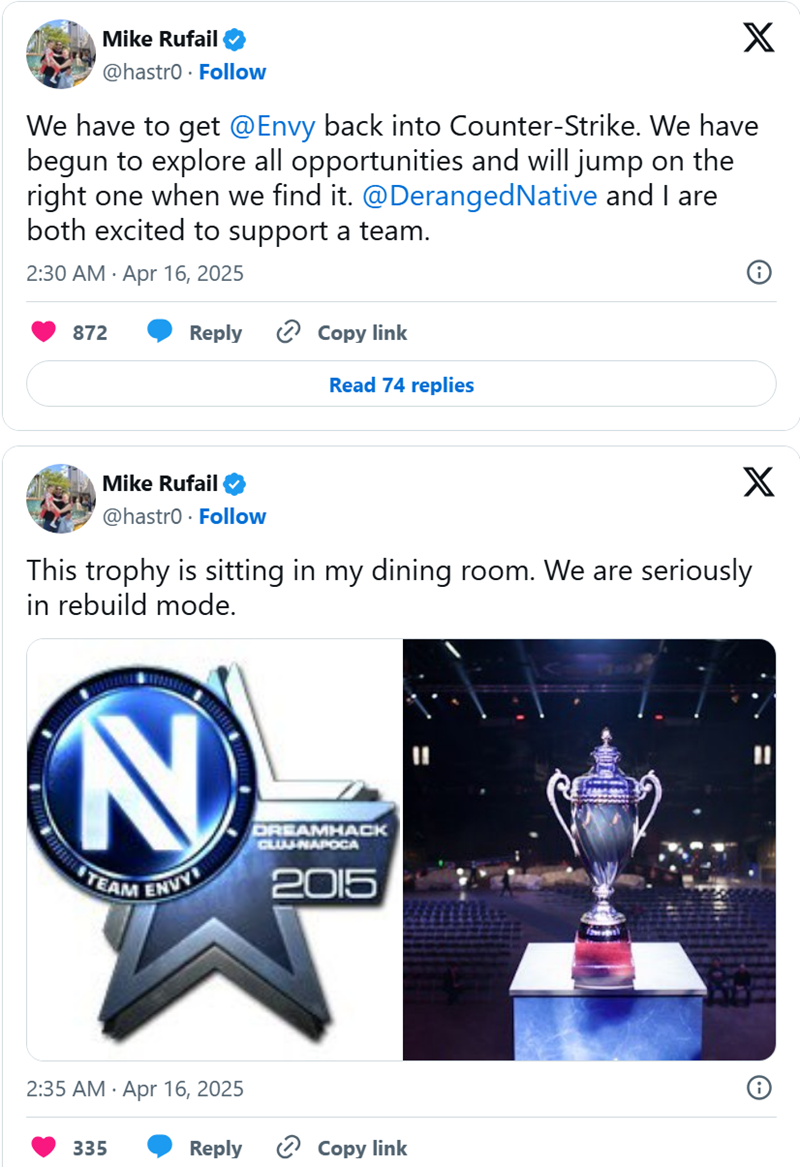The width and height of the screenshot is (800, 1167).
Task: Click the 2:35 AM · Apr 16, 2025 timestamp
Action: coord(135,1087)
